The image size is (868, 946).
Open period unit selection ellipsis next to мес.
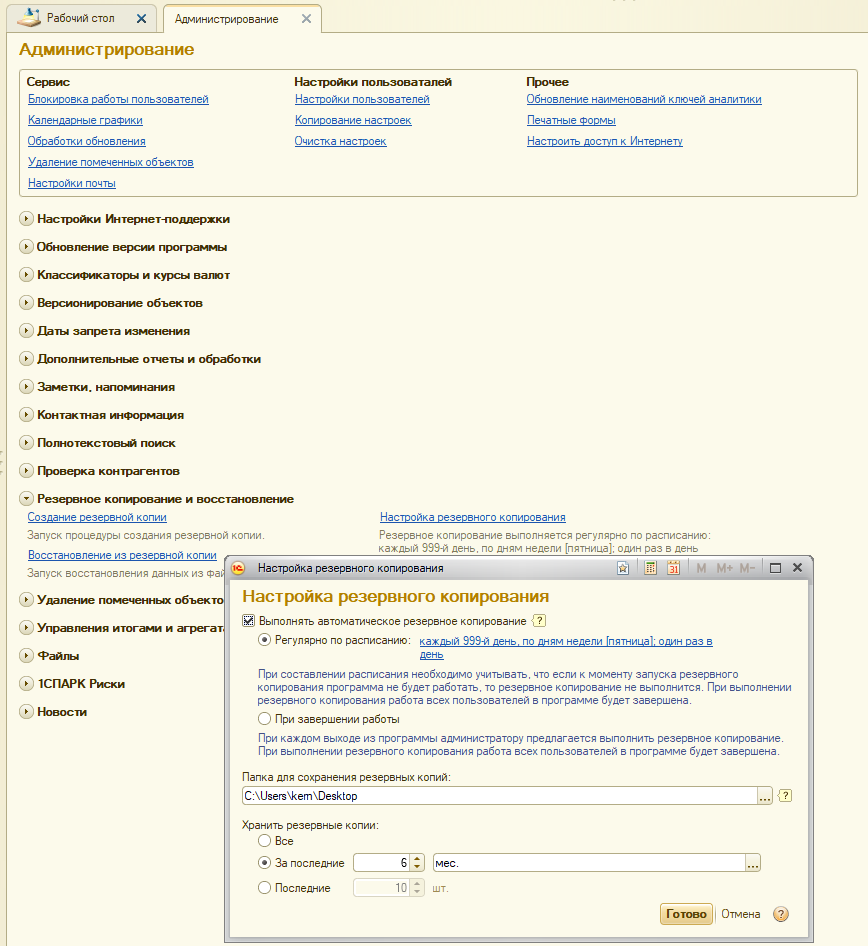pyautogui.click(x=753, y=863)
